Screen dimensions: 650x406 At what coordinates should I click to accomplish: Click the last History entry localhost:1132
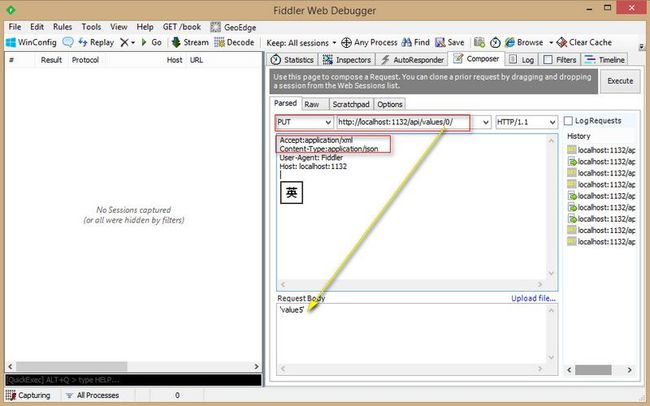tap(601, 241)
